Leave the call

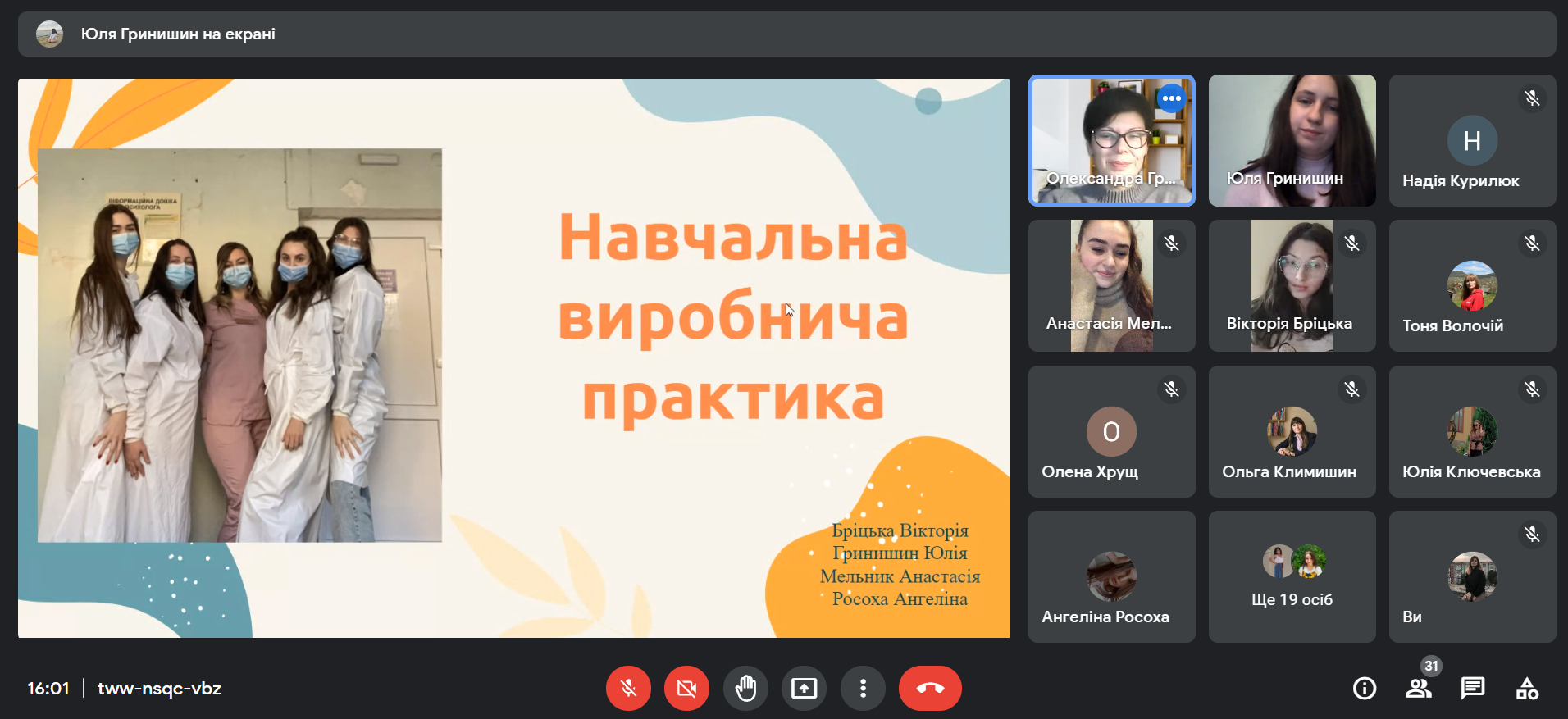tap(930, 689)
